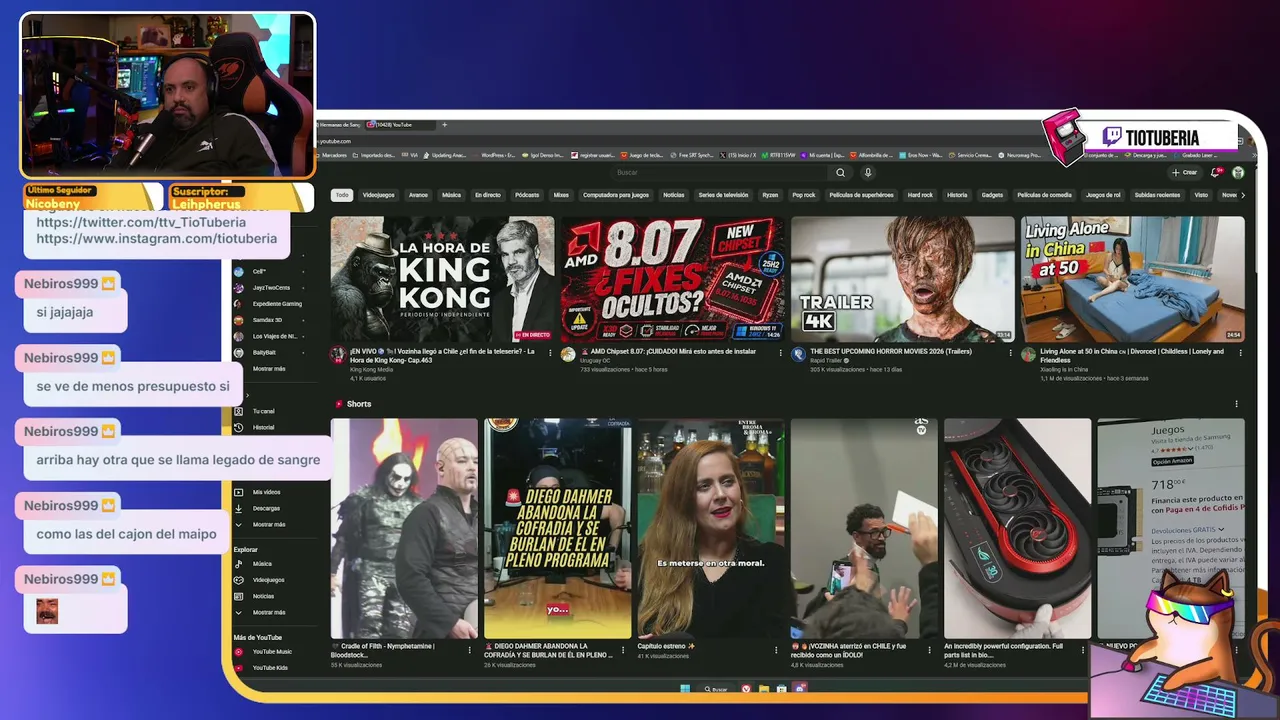
Task: Select the Pódcasts filter chip
Action: click(x=527, y=195)
